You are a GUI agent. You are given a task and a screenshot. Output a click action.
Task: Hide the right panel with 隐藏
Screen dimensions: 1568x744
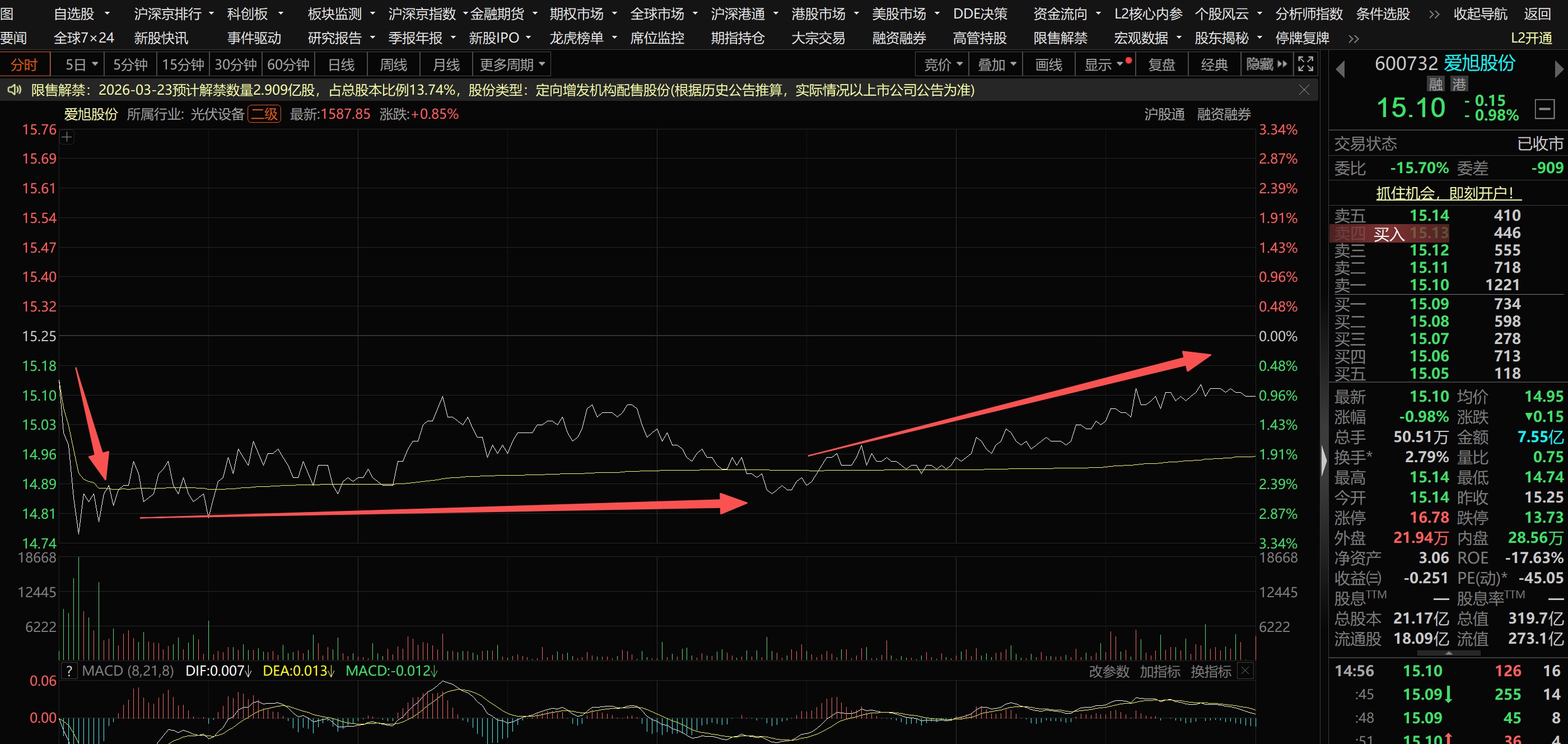coord(1266,64)
